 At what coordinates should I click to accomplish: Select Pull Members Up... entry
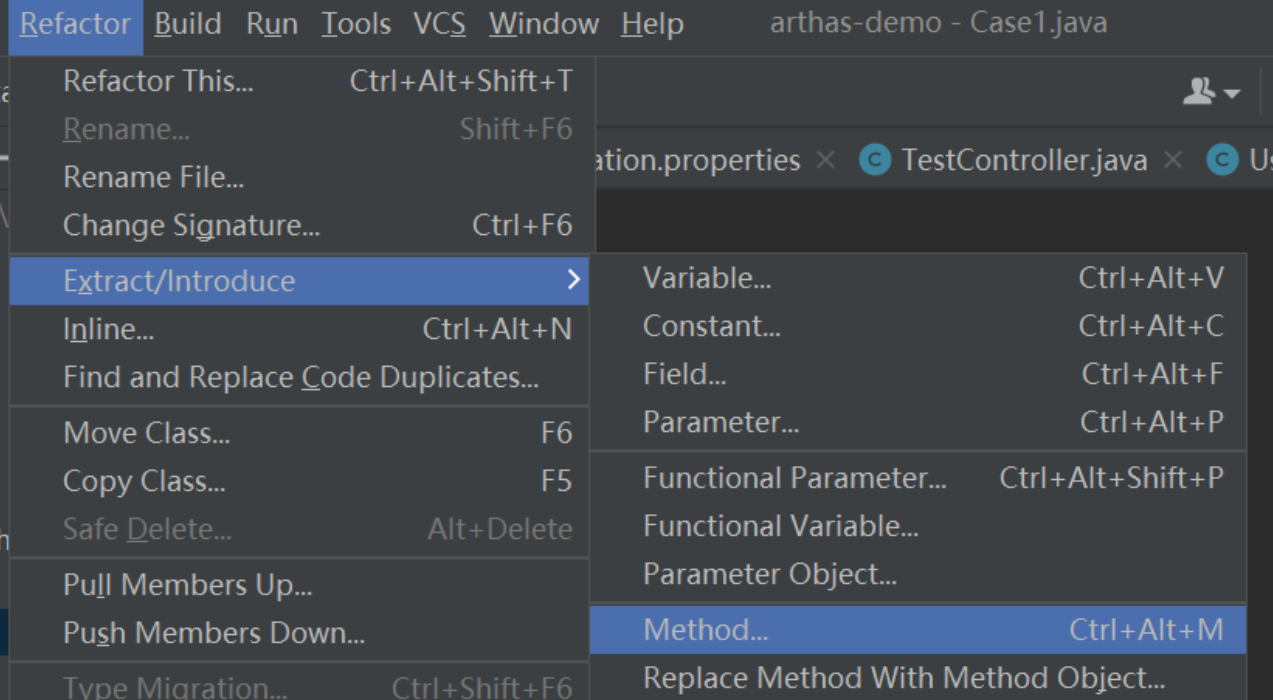click(188, 584)
